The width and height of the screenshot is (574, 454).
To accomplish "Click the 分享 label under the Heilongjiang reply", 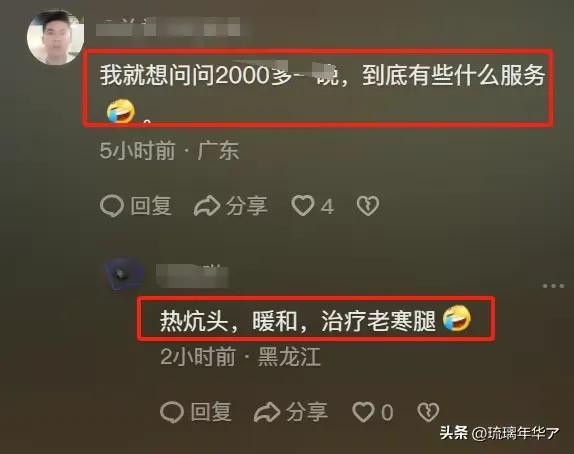I will point(307,412).
